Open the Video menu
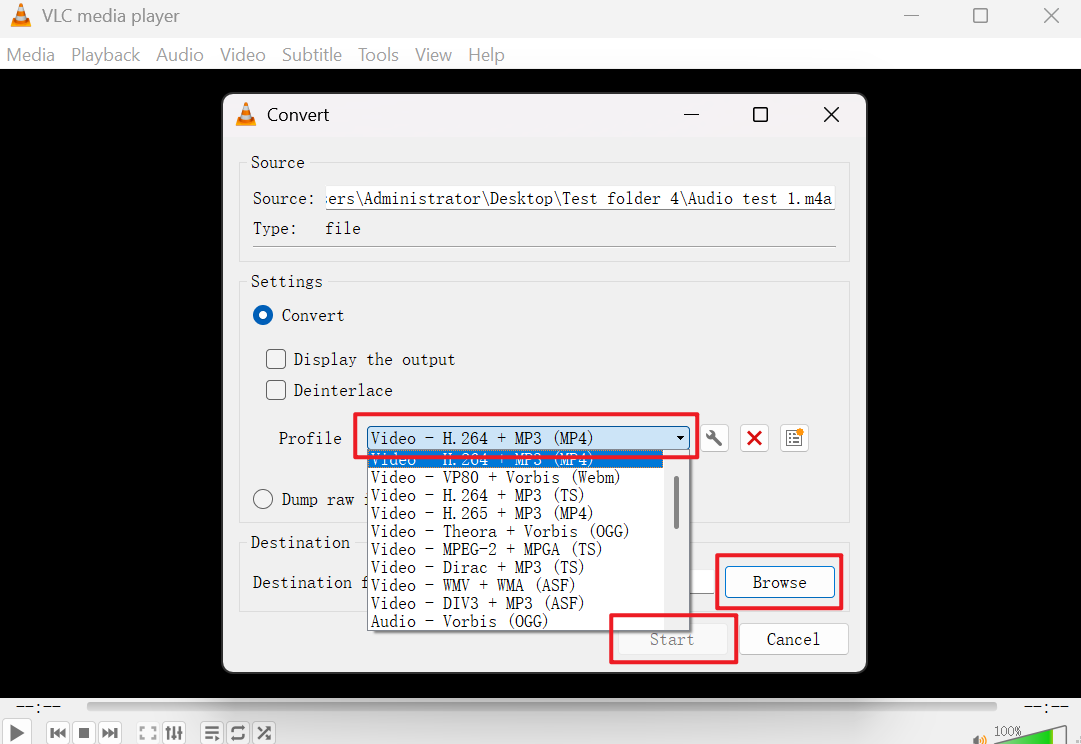The image size is (1081, 744). (243, 54)
